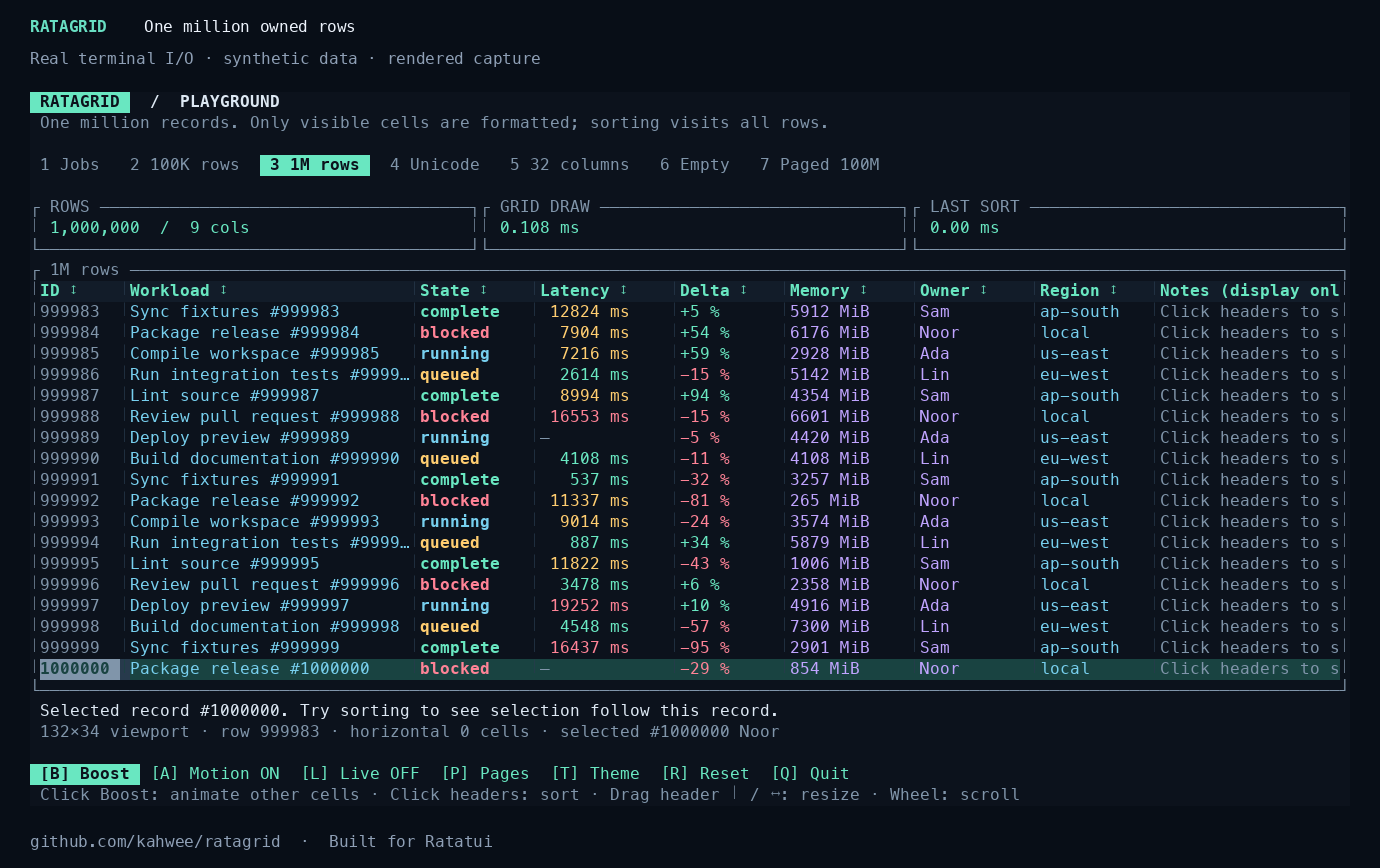1380x868 pixels.
Task: Click the latency value '19252 ms'
Action: (x=590, y=605)
